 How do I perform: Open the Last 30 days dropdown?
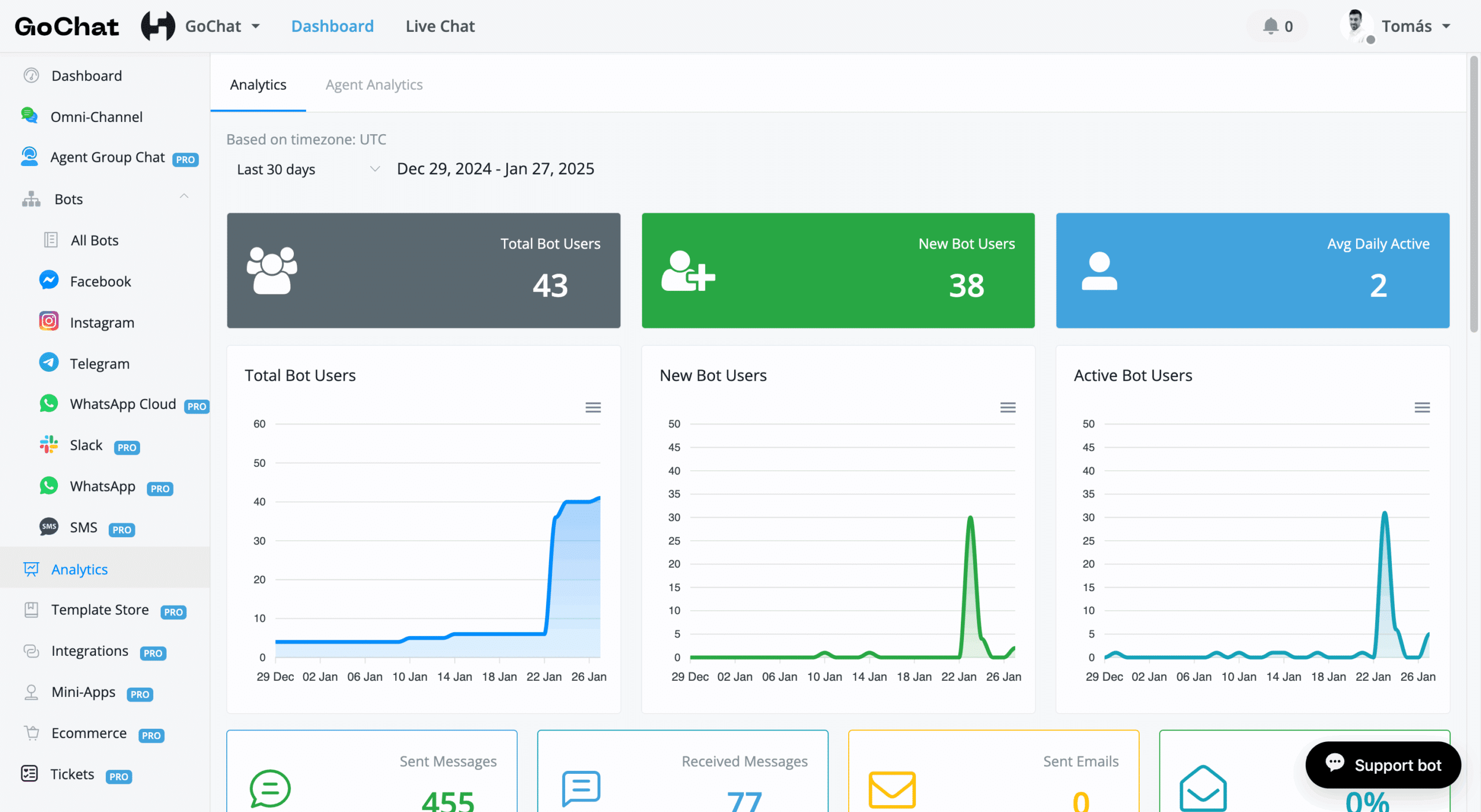point(308,169)
